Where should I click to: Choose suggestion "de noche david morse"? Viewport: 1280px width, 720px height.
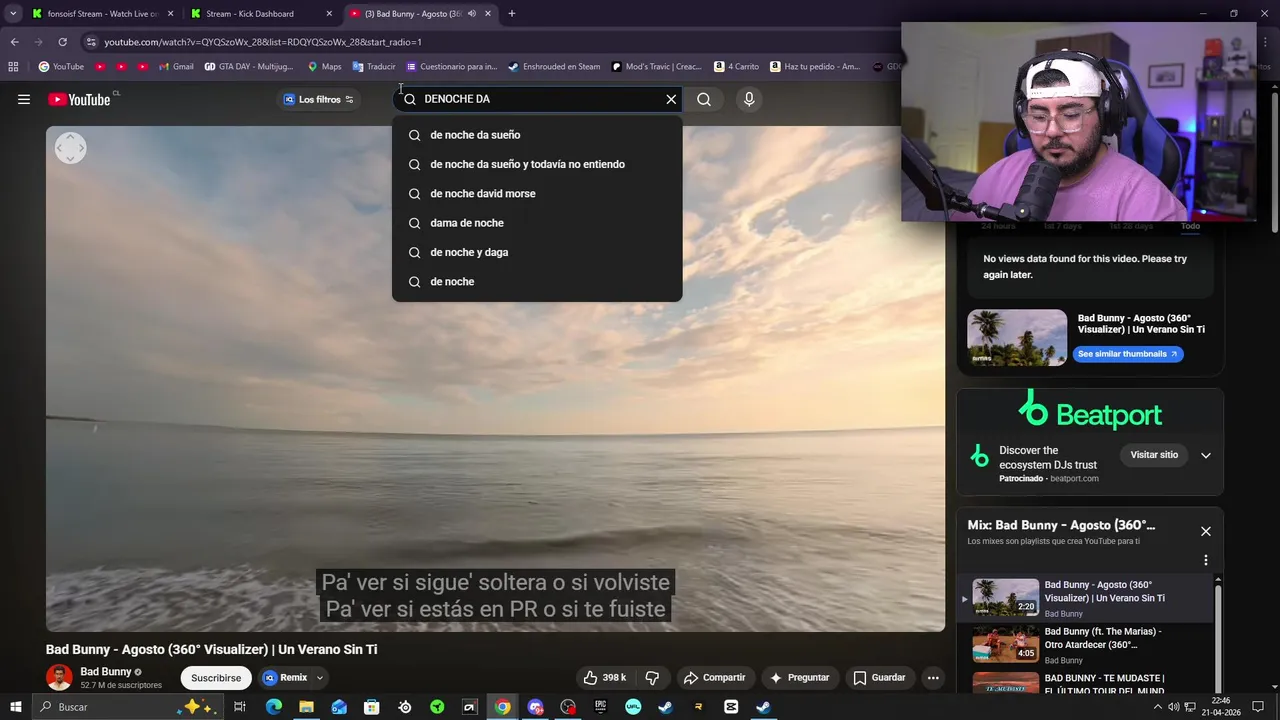click(x=537, y=193)
